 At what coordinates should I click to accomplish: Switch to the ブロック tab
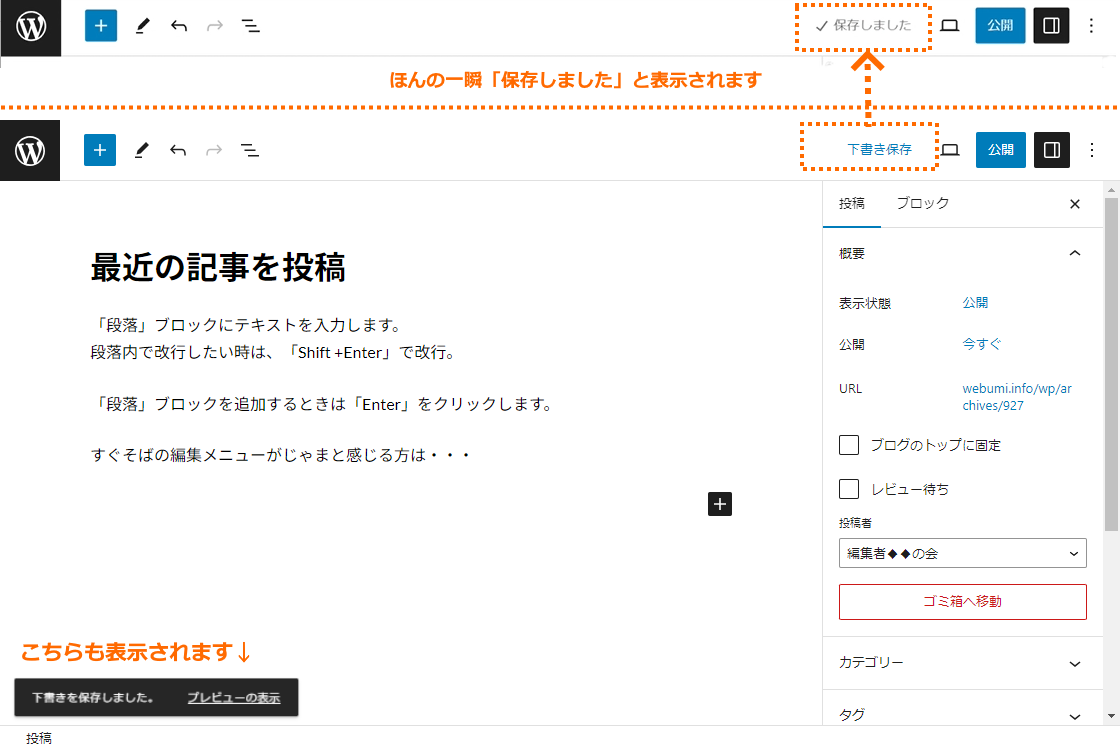922,203
